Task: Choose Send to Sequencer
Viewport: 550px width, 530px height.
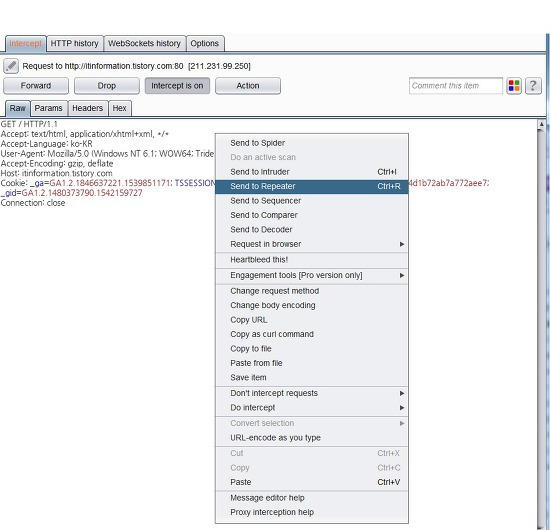Action: (x=311, y=201)
